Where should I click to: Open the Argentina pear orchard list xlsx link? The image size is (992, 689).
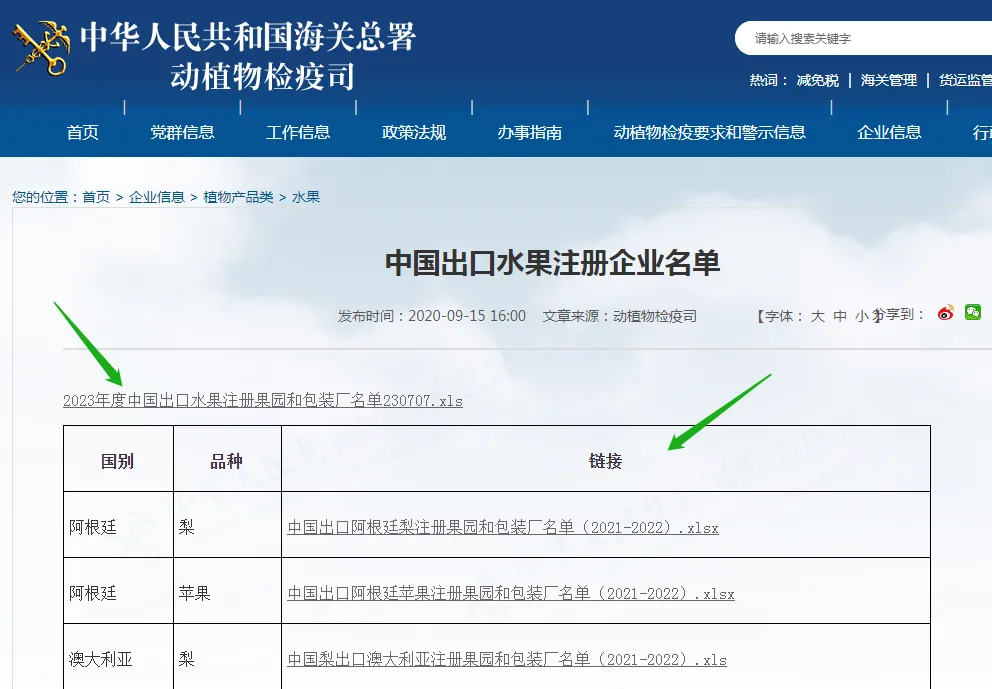pos(504,526)
